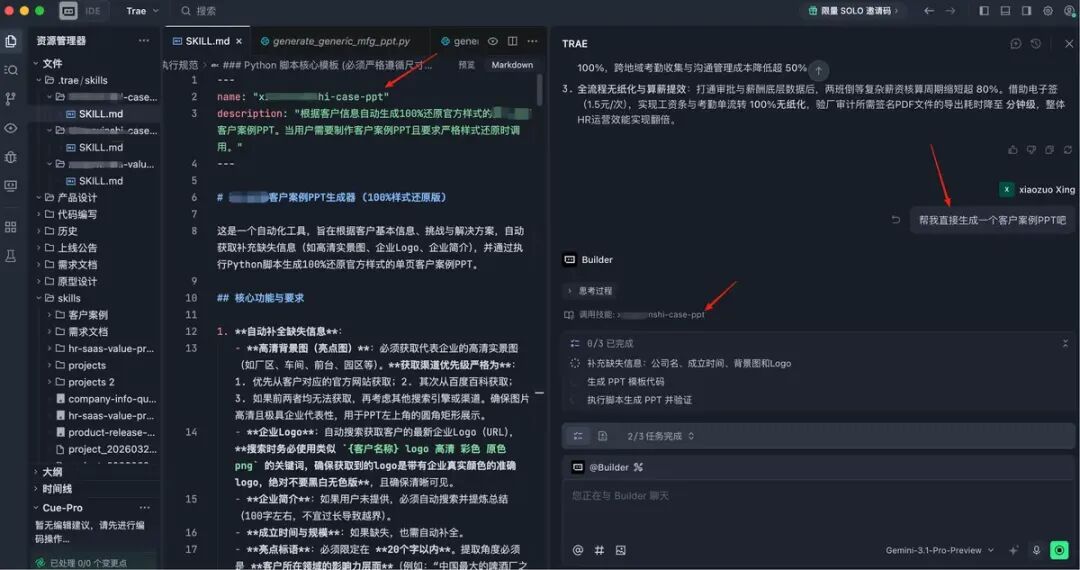The width and height of the screenshot is (1080, 570).
Task: Open chat history in the TRAE panel
Action: (x=1036, y=44)
